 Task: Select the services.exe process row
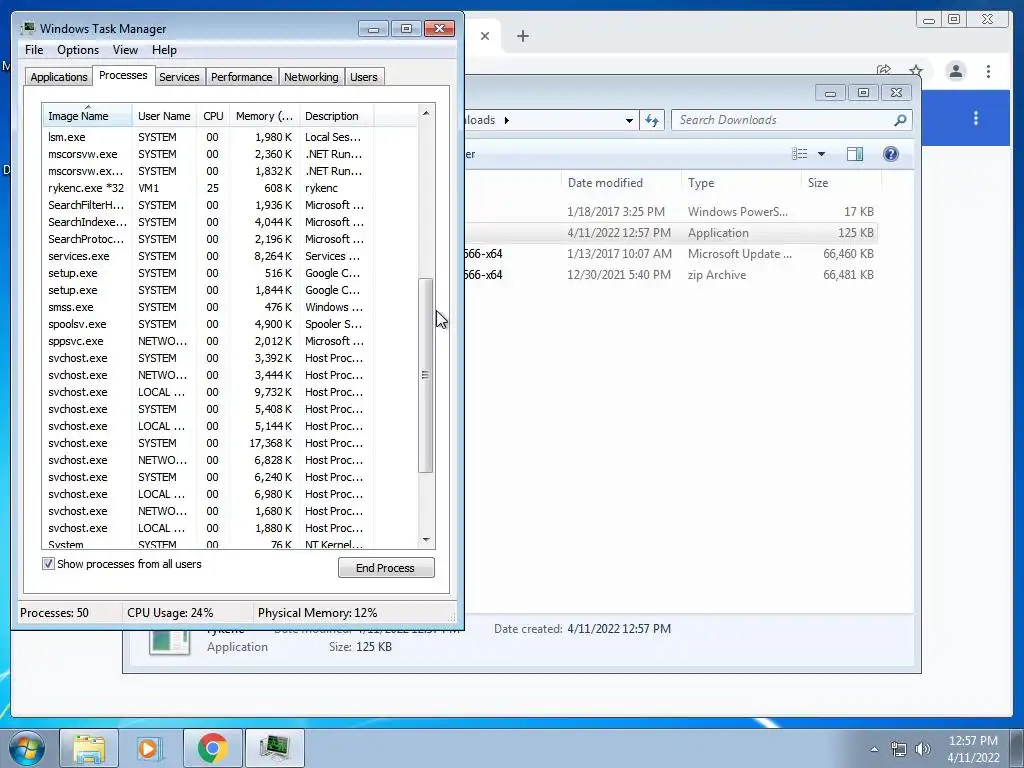229,256
